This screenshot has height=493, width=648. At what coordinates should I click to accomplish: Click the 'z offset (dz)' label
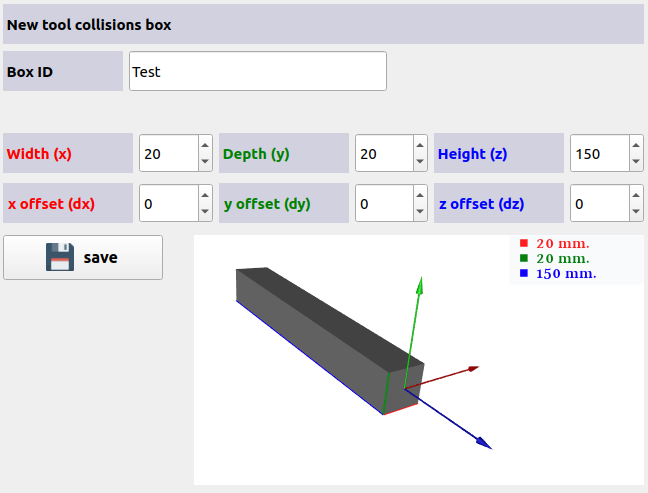481,204
